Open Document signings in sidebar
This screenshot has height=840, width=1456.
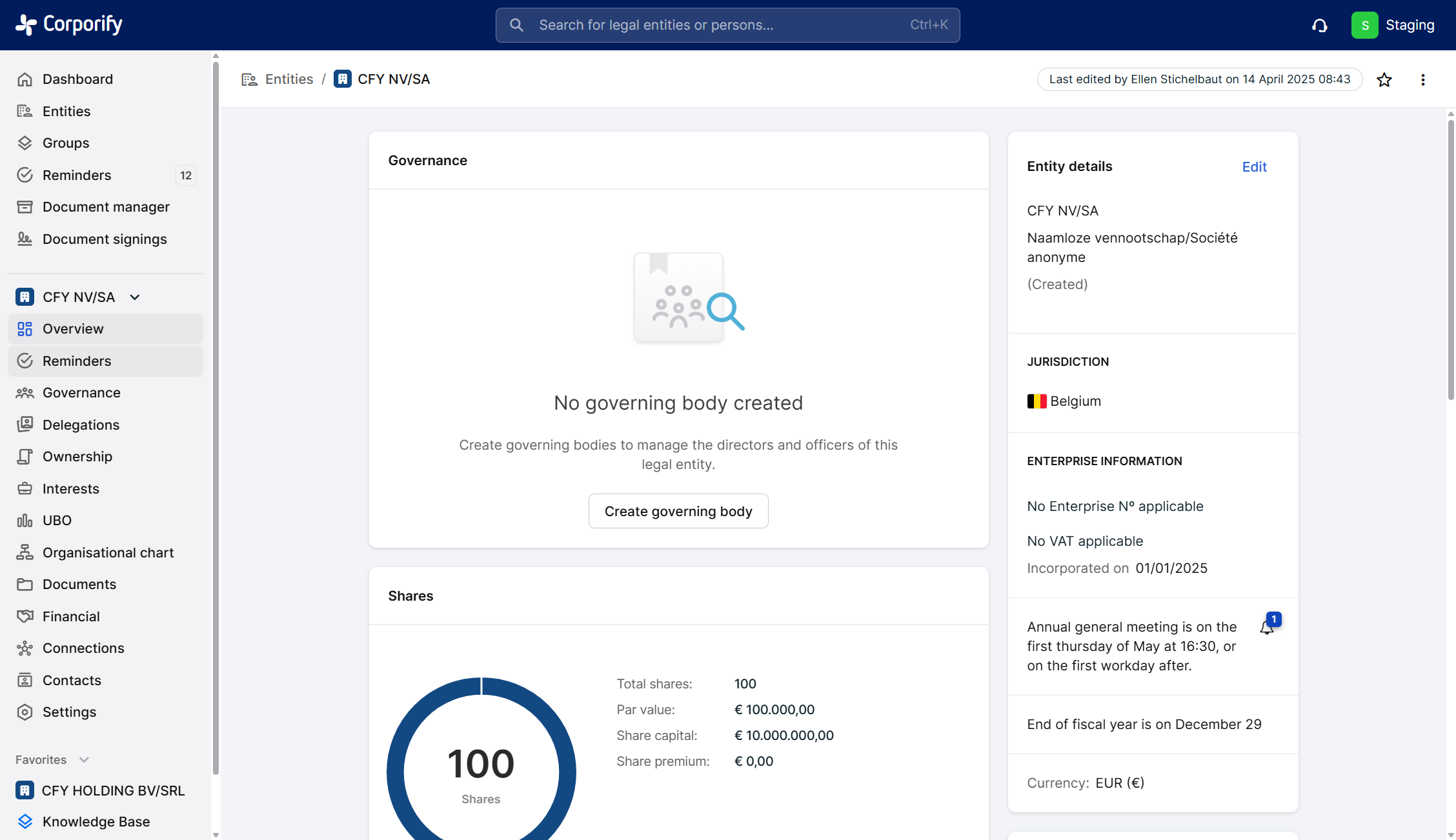point(105,239)
